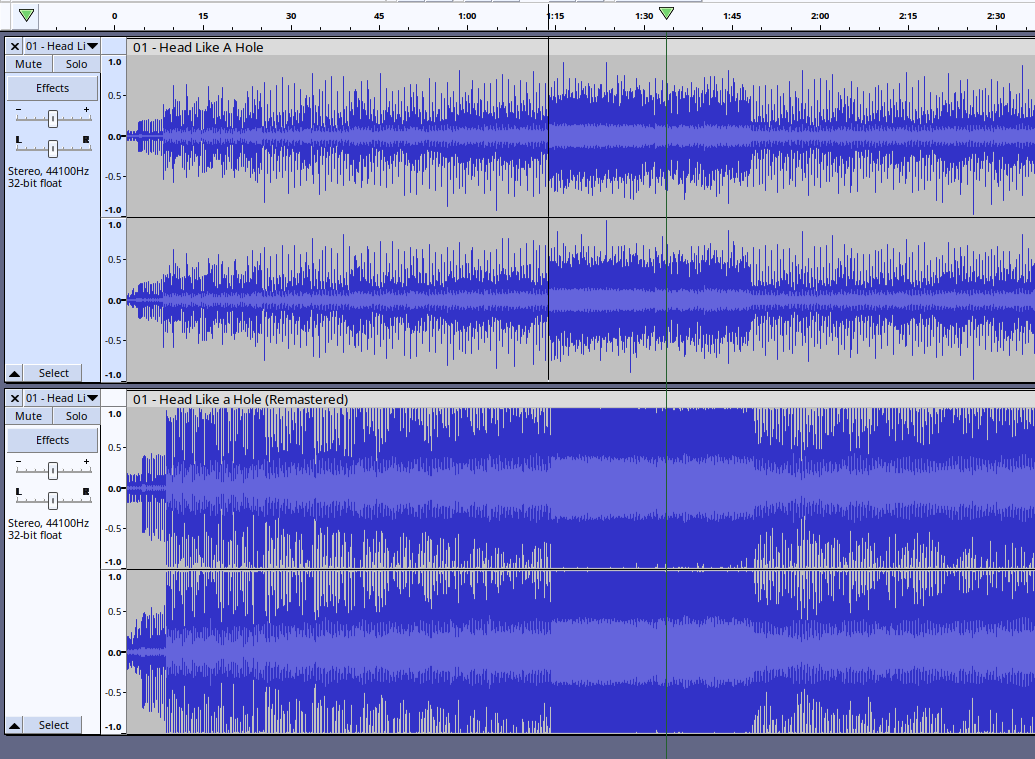Click the gain slider on the Remastered track

tap(53, 470)
